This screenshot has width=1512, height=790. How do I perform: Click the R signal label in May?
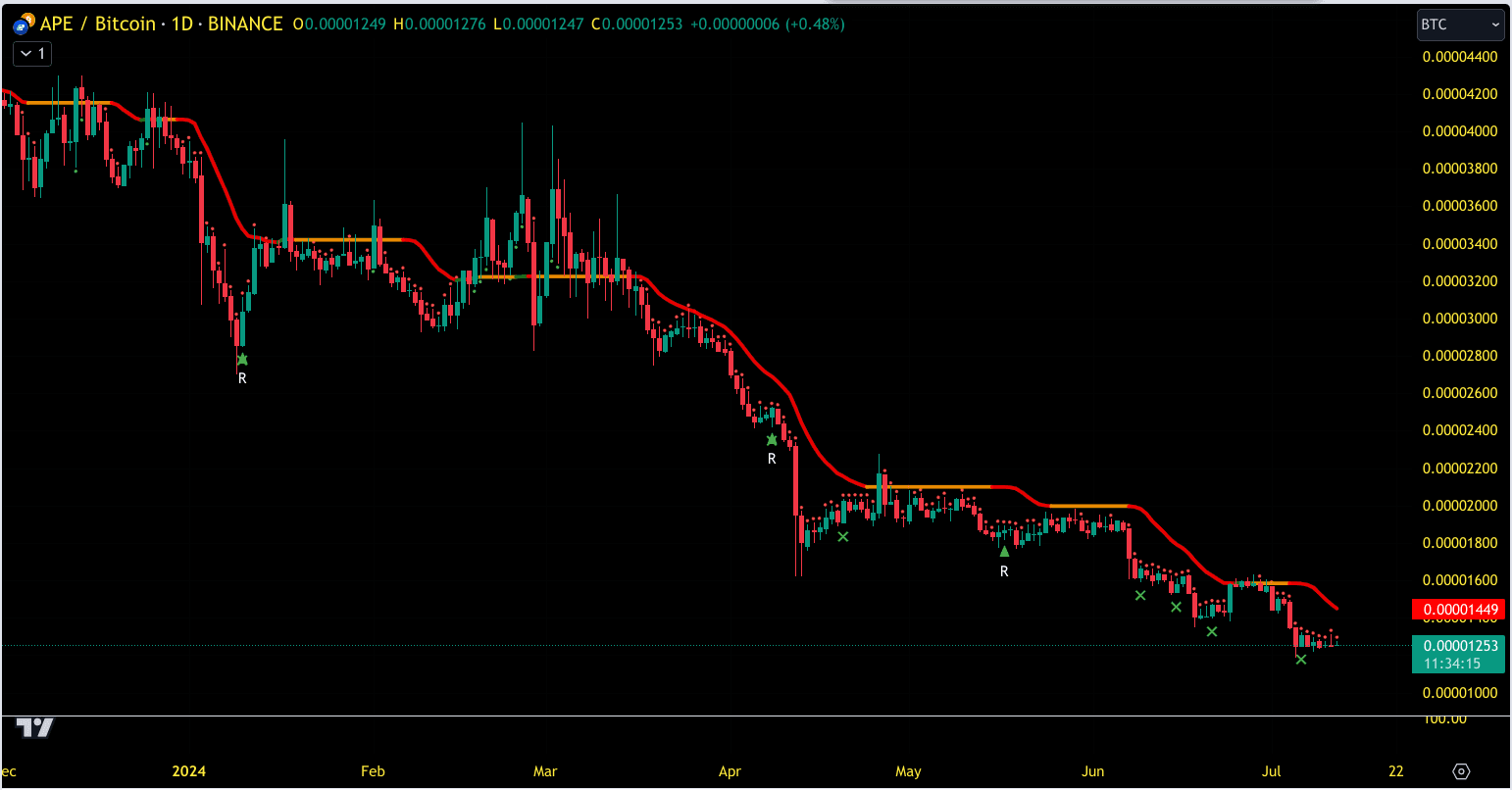pyautogui.click(x=1004, y=571)
